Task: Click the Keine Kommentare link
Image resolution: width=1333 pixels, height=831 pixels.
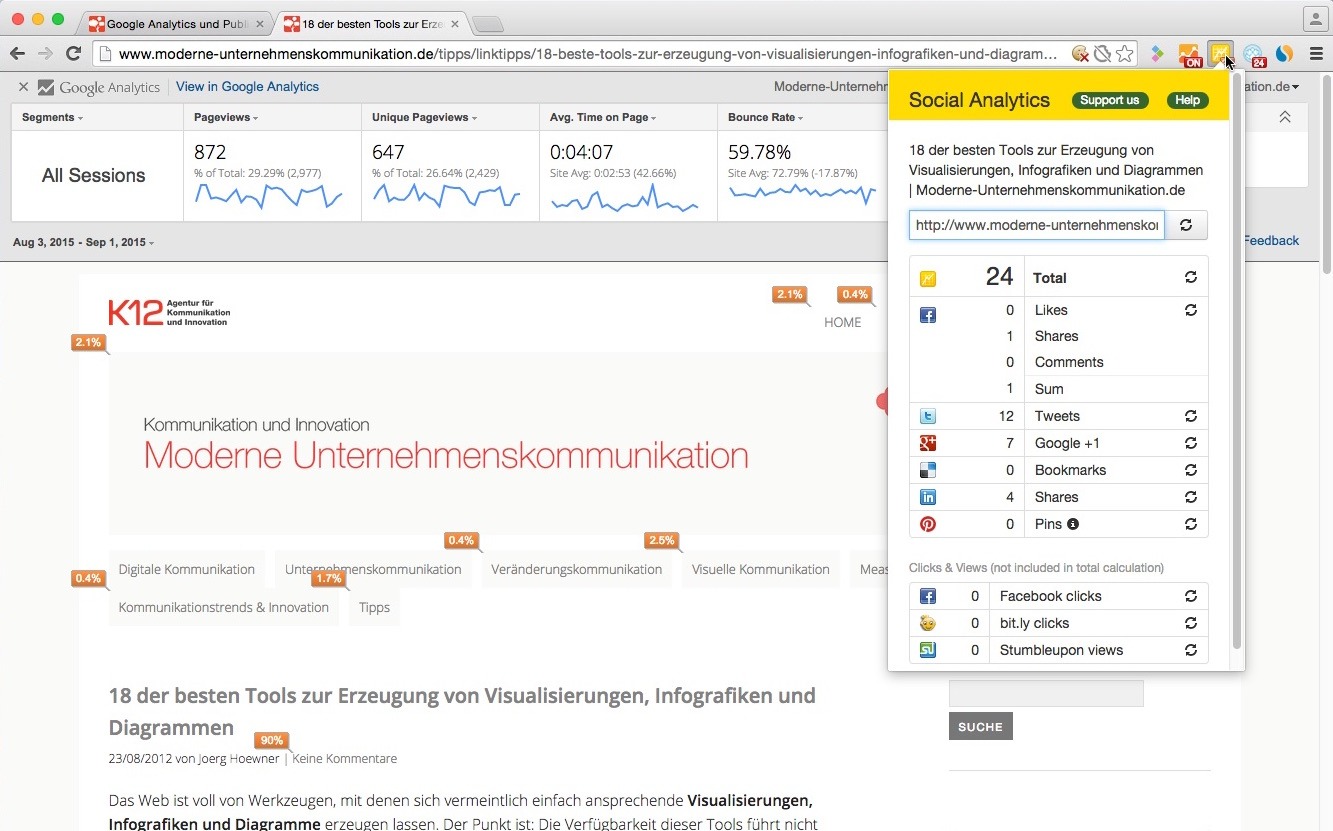Action: click(x=344, y=759)
